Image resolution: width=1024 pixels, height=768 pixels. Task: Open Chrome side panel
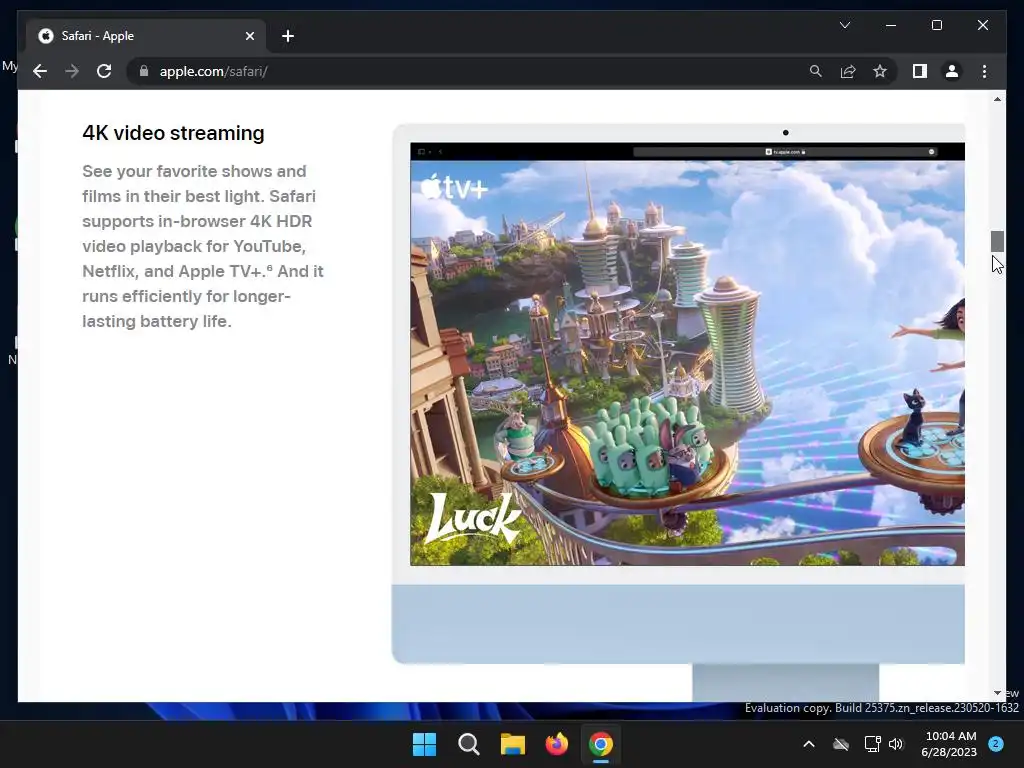coord(920,71)
